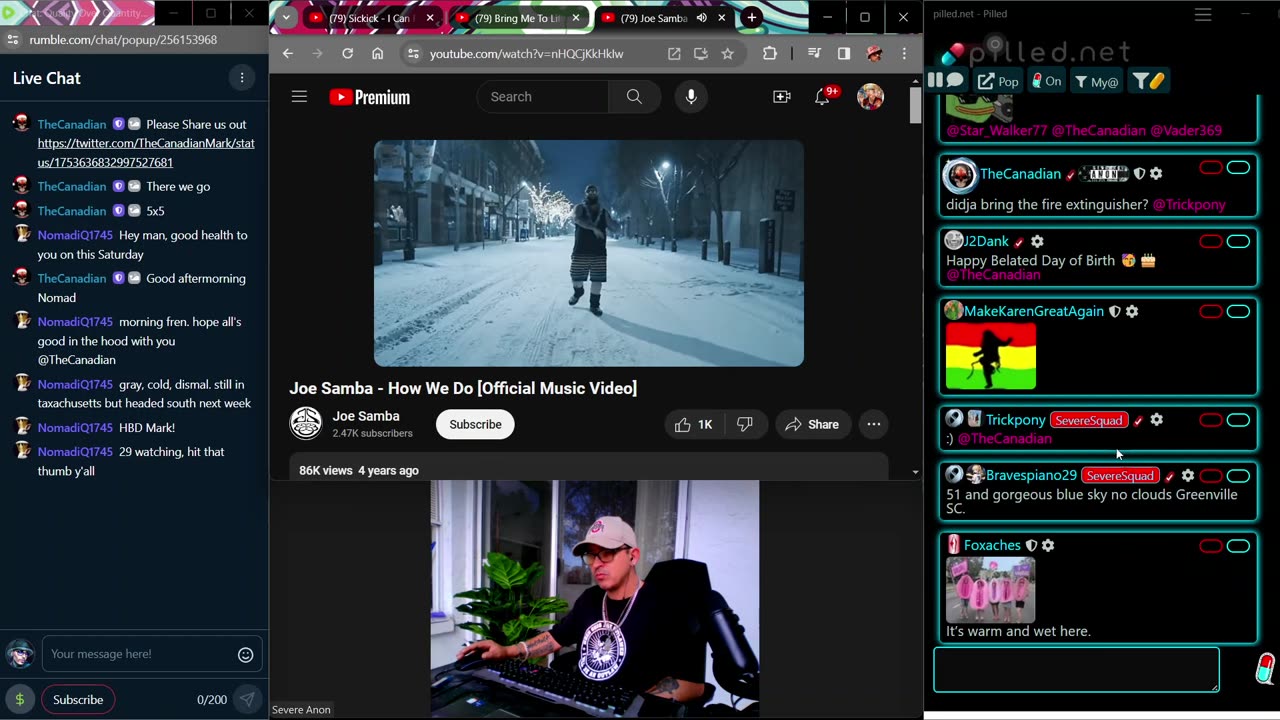This screenshot has height=720, width=1280.
Task: Click the YouTube page vertical scrollbar
Action: [x=915, y=105]
